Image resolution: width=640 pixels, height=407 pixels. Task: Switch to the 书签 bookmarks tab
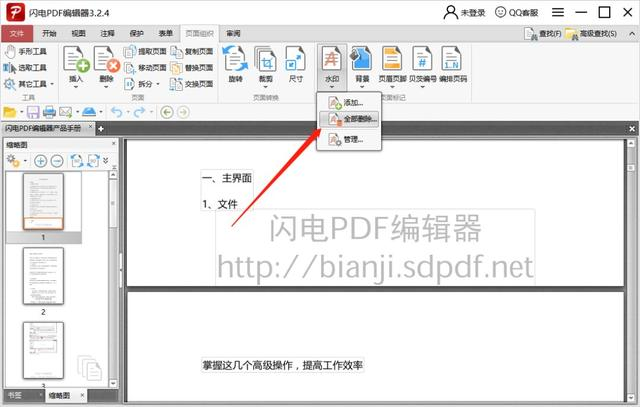coord(15,395)
